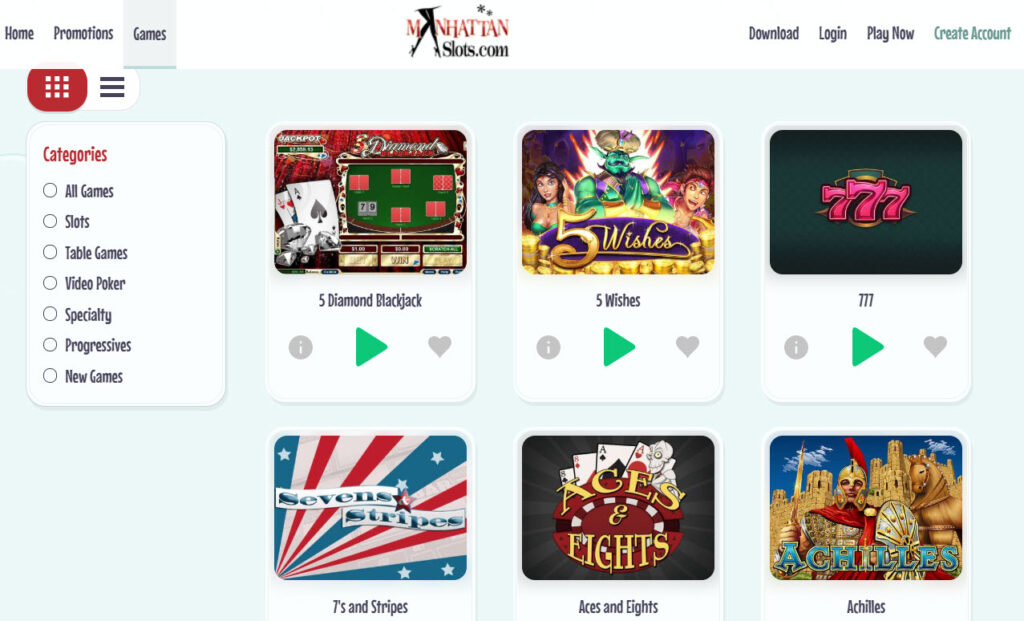
Task: Mark 777 as favorite
Action: (x=935, y=346)
